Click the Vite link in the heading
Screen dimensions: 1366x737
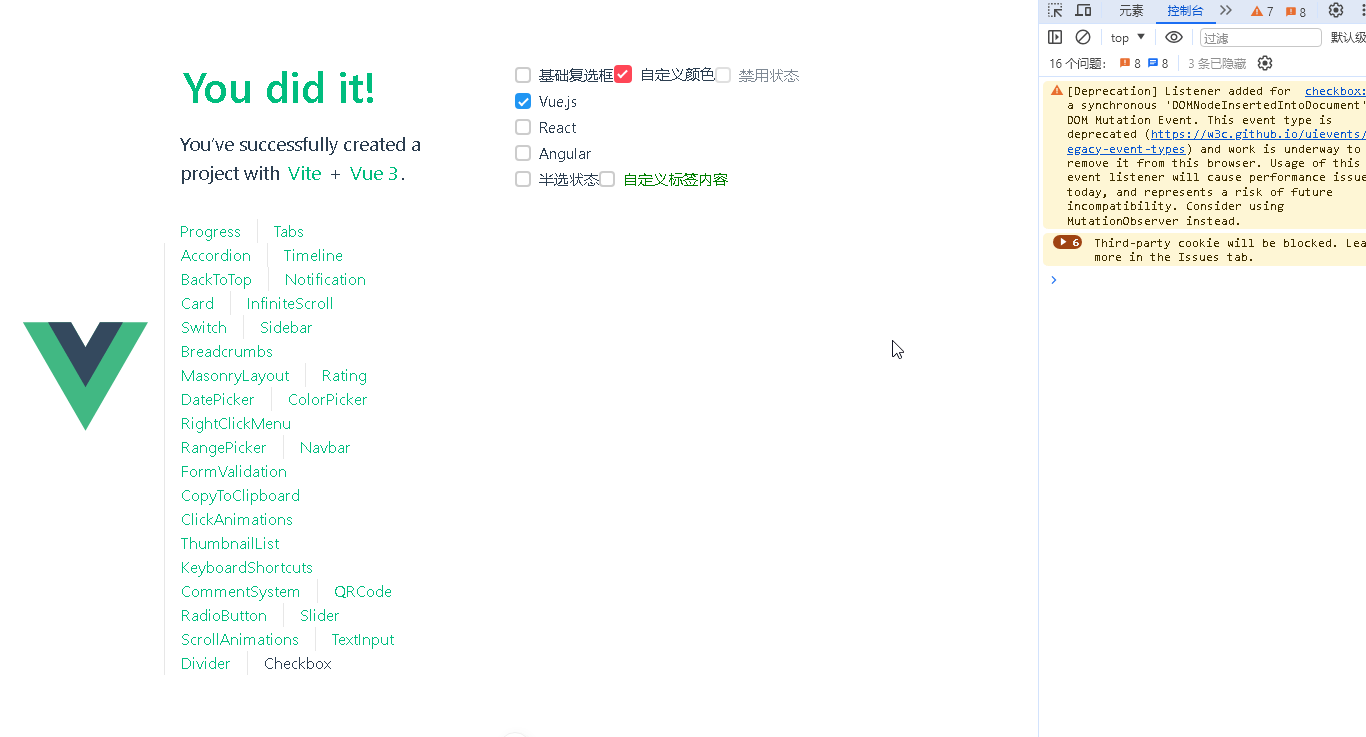(305, 173)
